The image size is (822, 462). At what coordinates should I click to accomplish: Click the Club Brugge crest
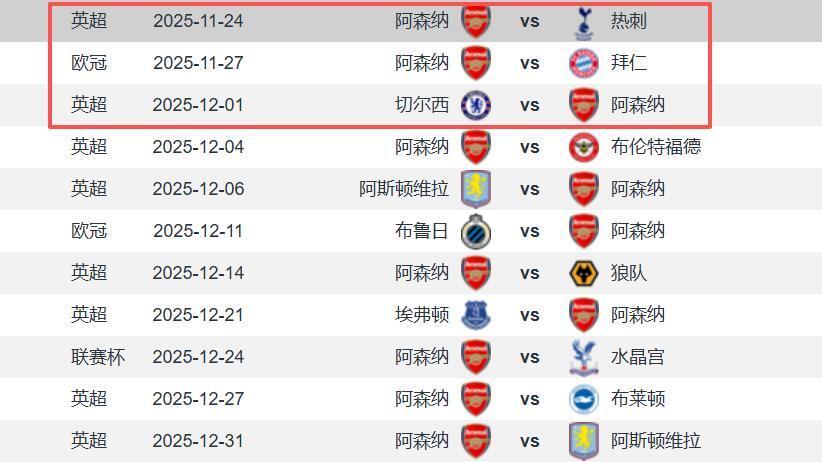[x=476, y=231]
